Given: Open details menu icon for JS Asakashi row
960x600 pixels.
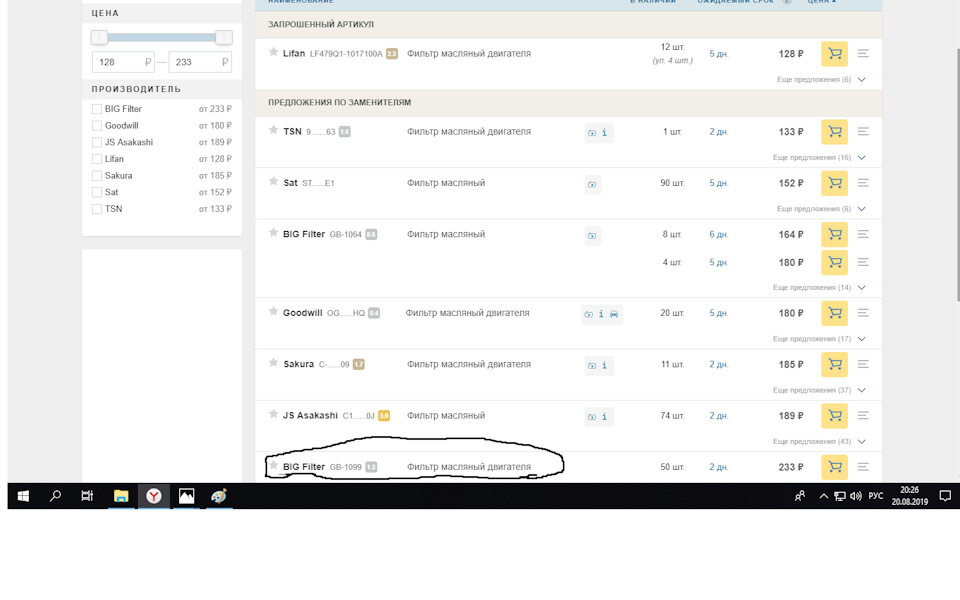Looking at the screenshot, I should tap(863, 416).
